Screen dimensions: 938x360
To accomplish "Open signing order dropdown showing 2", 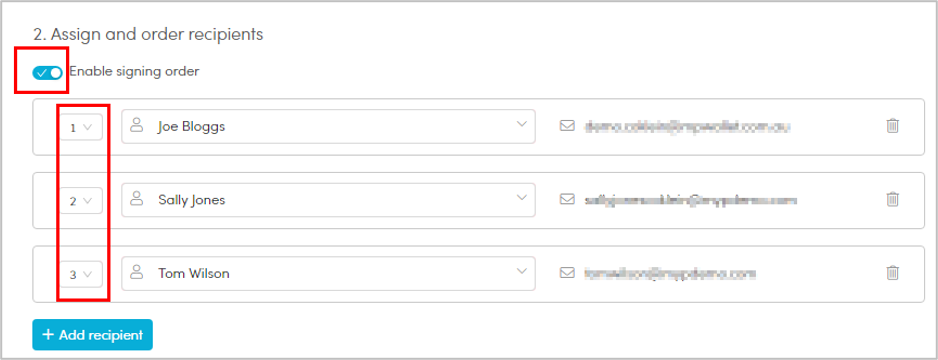I will point(81,201).
